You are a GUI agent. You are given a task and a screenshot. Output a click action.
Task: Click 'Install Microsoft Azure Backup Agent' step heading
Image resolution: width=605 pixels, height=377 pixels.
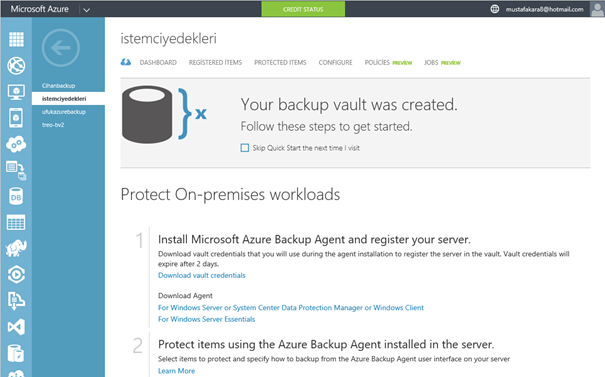click(314, 240)
